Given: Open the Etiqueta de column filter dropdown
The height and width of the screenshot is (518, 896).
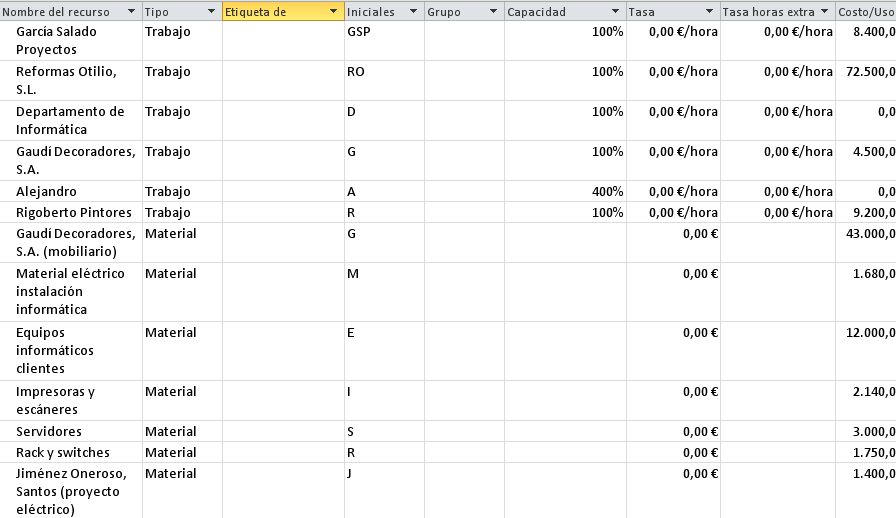Looking at the screenshot, I should point(333,12).
